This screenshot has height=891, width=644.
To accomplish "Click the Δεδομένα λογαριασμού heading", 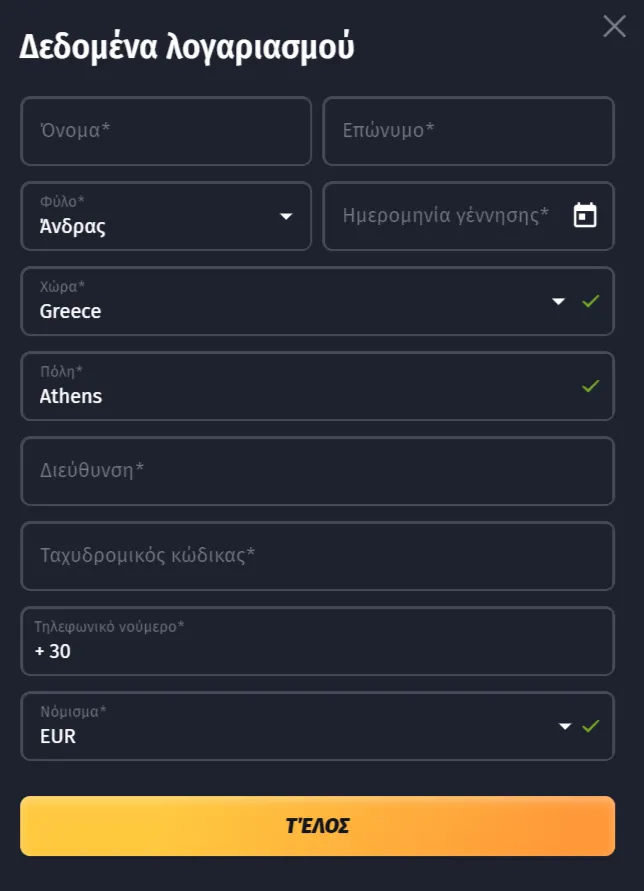I will point(187,47).
